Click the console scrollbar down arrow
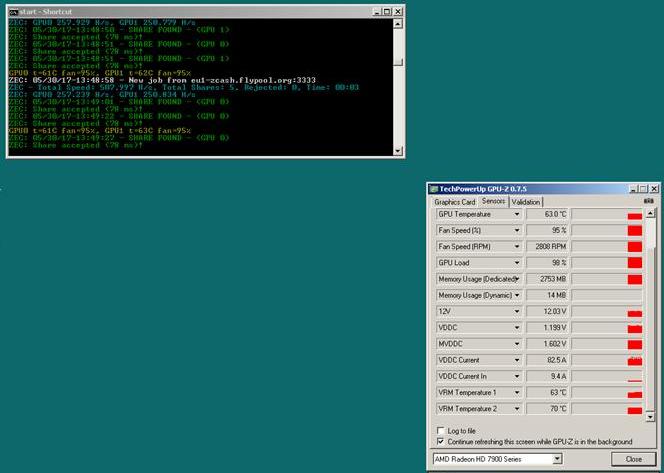This screenshot has width=664, height=473. click(398, 150)
